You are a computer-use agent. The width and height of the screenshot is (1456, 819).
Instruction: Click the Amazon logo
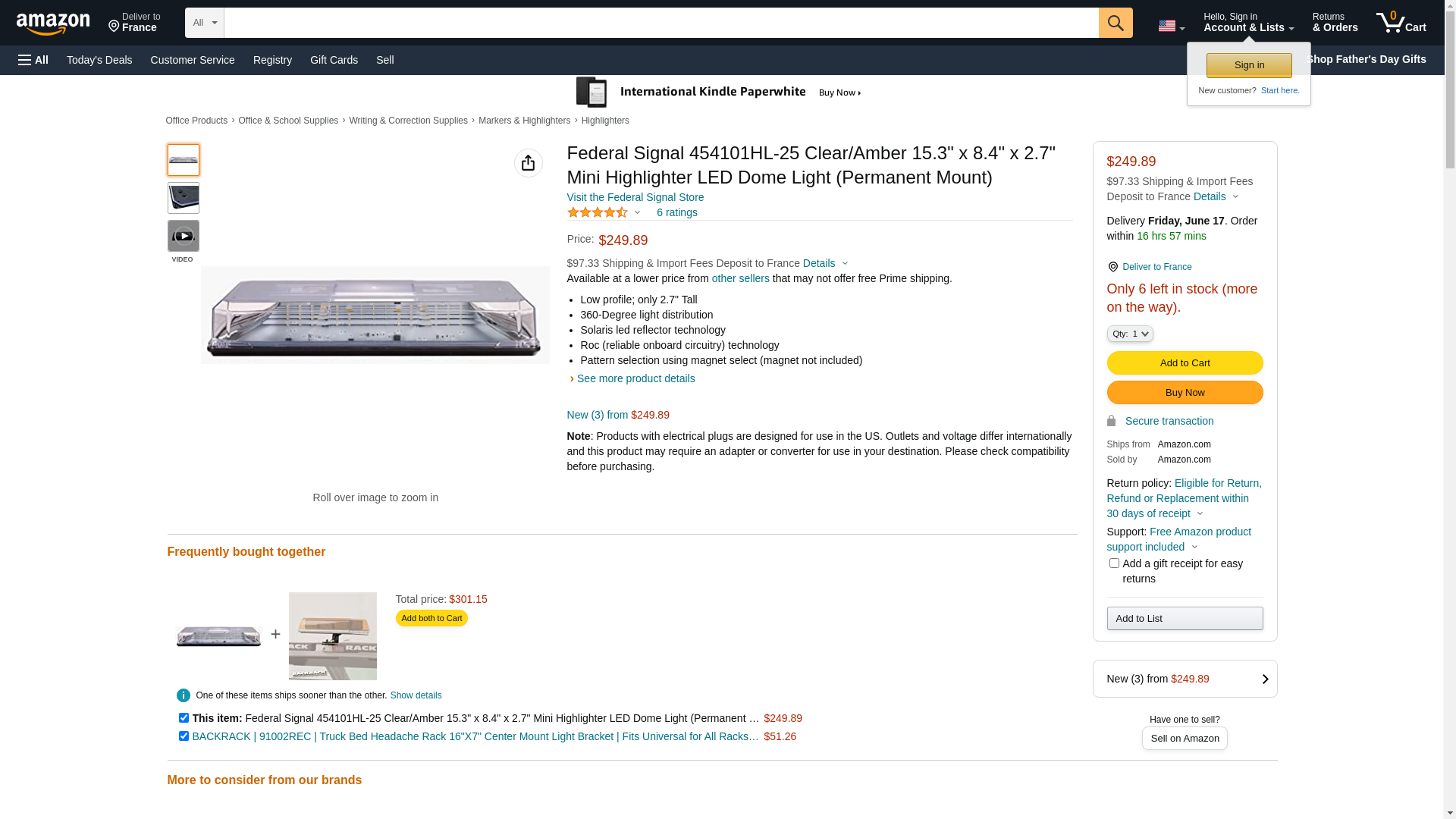point(53,24)
